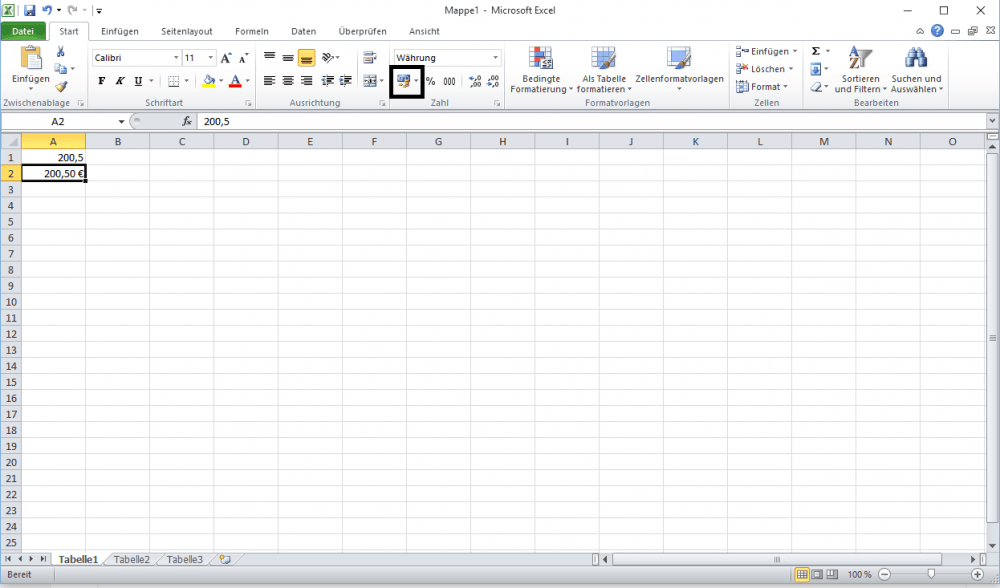Click the AutoSum sigma icon
Viewport: 1000px width, 588px height.
coord(816,51)
